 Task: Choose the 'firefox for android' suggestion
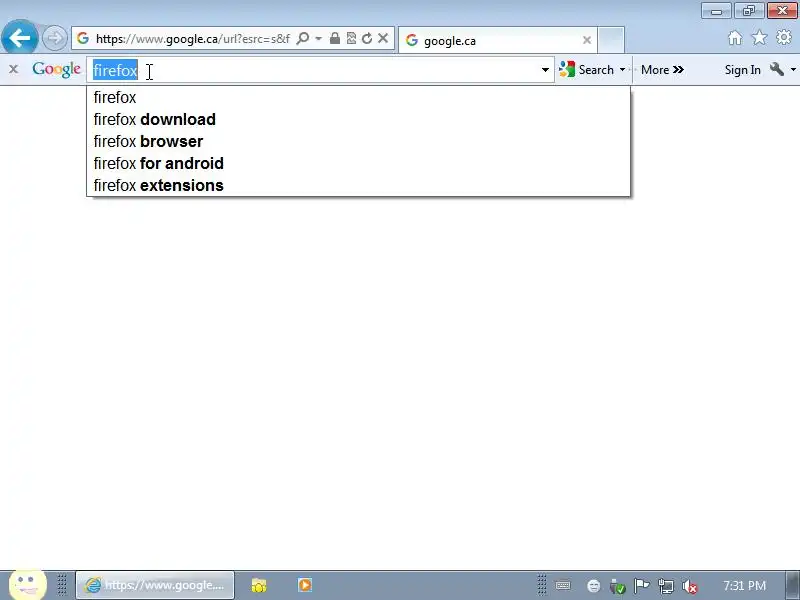(x=358, y=163)
